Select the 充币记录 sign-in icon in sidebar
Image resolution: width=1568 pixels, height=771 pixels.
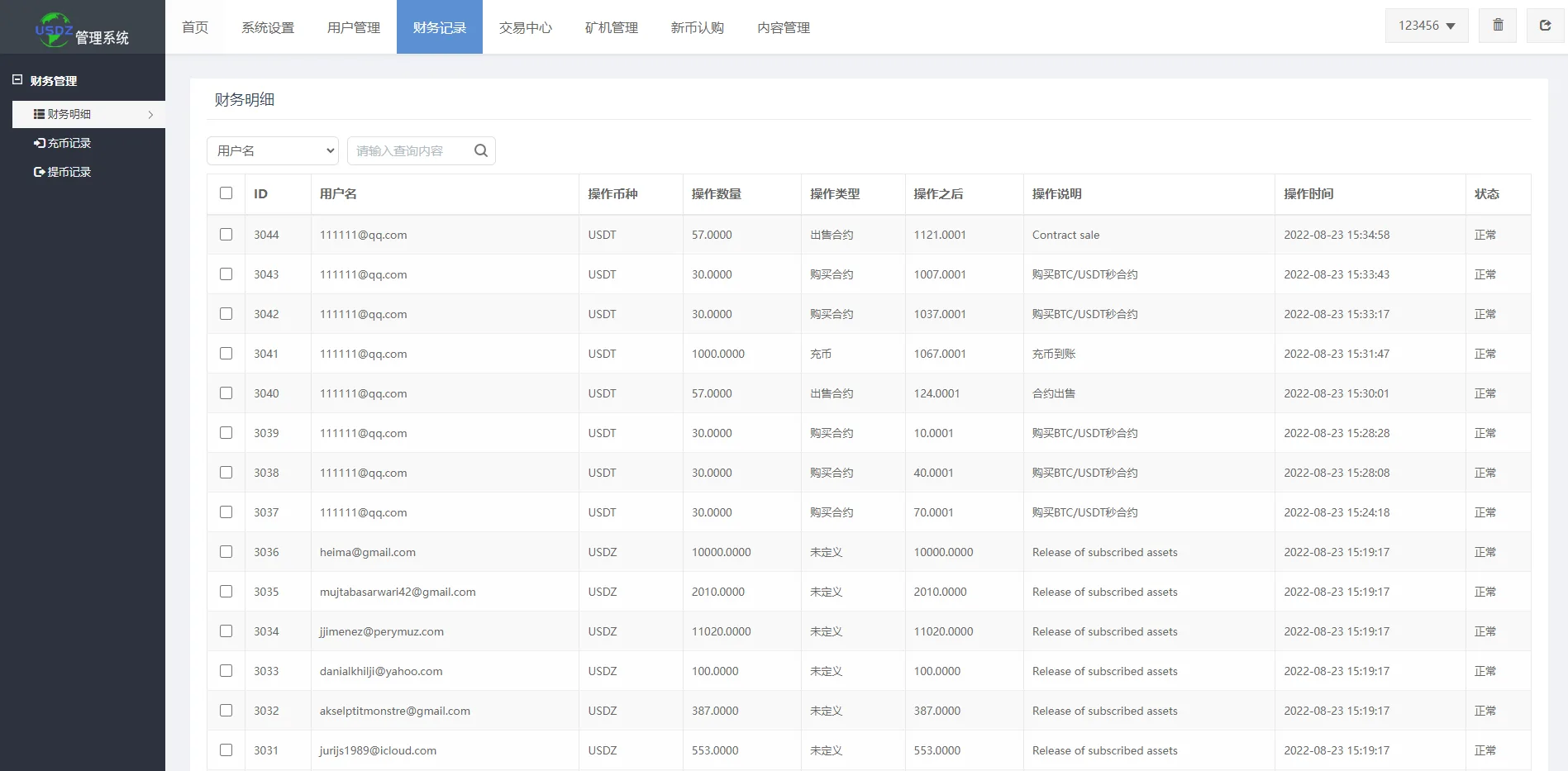(x=39, y=143)
